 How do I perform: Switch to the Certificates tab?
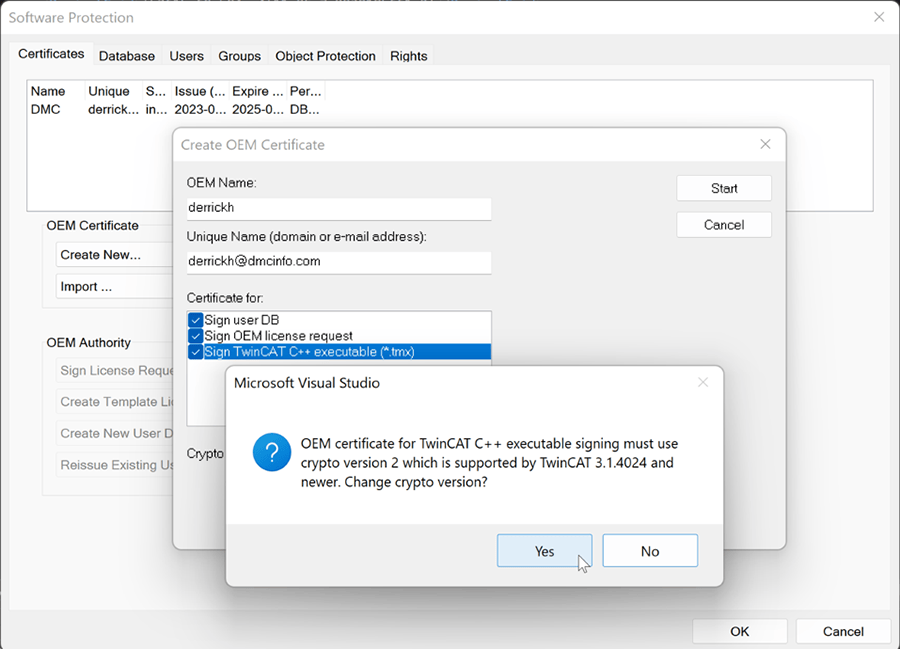(x=51, y=54)
